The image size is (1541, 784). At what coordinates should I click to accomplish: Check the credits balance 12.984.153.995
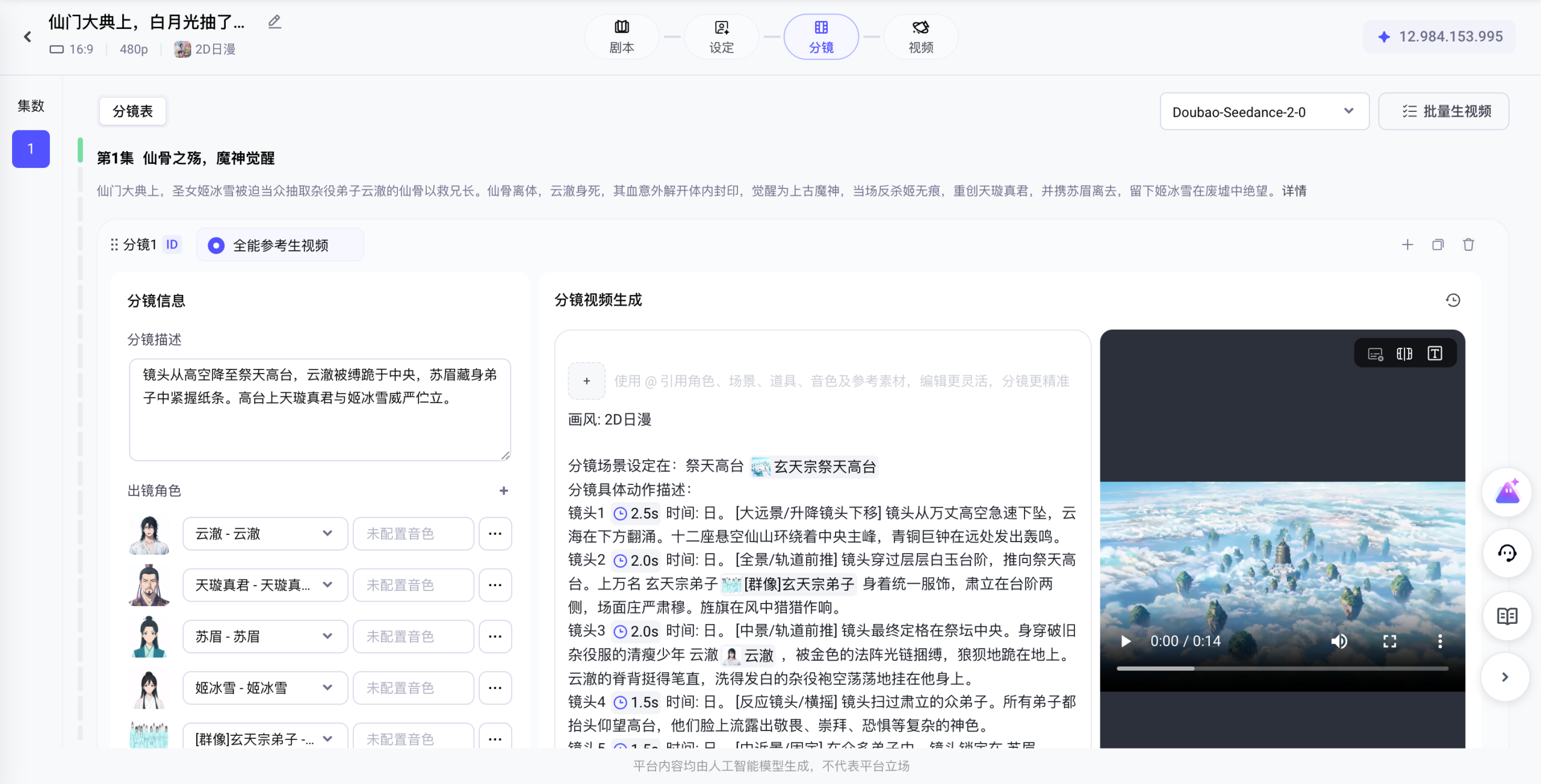click(x=1440, y=37)
